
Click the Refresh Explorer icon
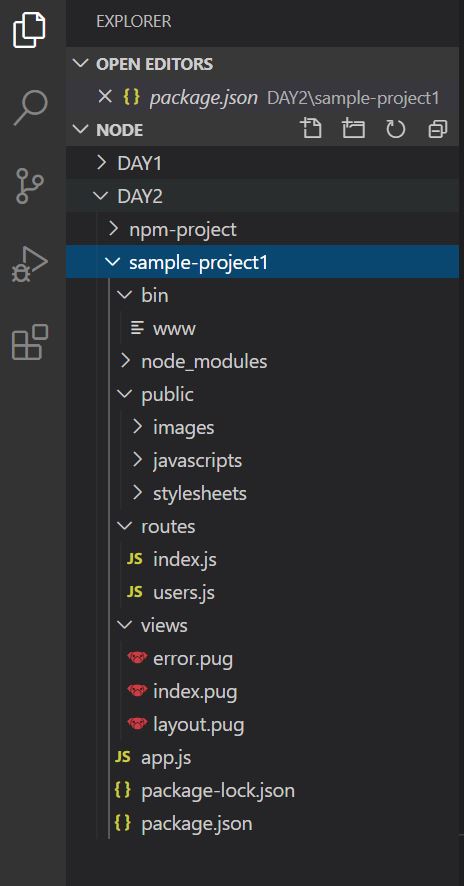tap(396, 129)
